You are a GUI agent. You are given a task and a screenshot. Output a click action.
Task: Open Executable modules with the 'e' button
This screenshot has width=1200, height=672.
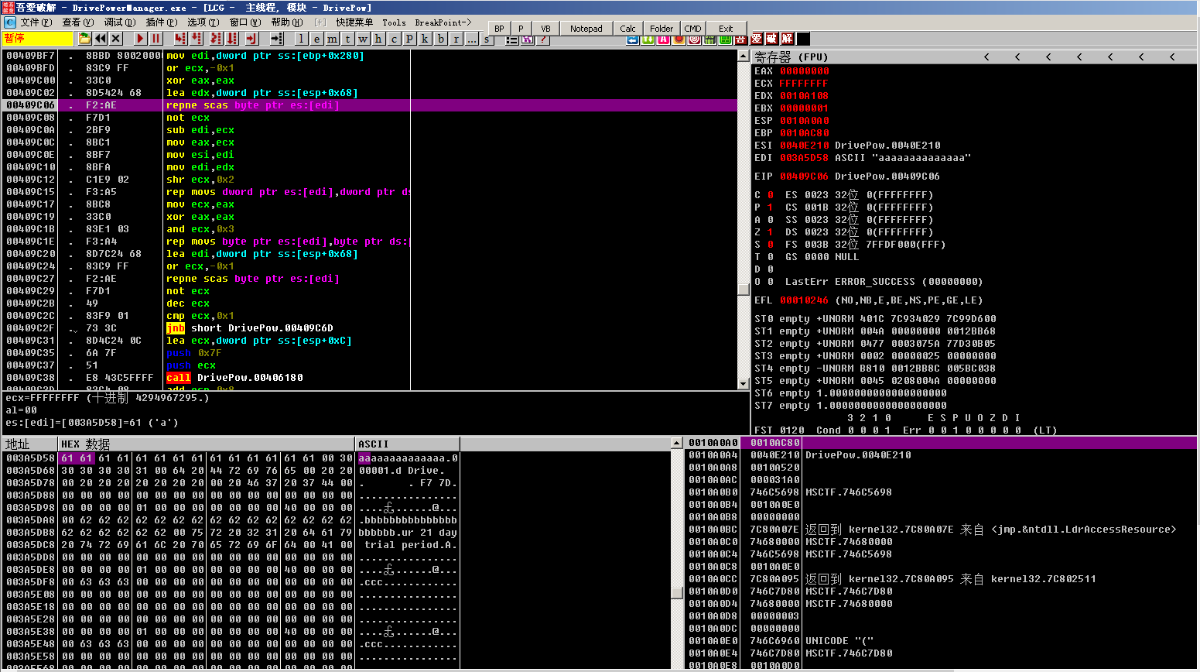click(316, 41)
